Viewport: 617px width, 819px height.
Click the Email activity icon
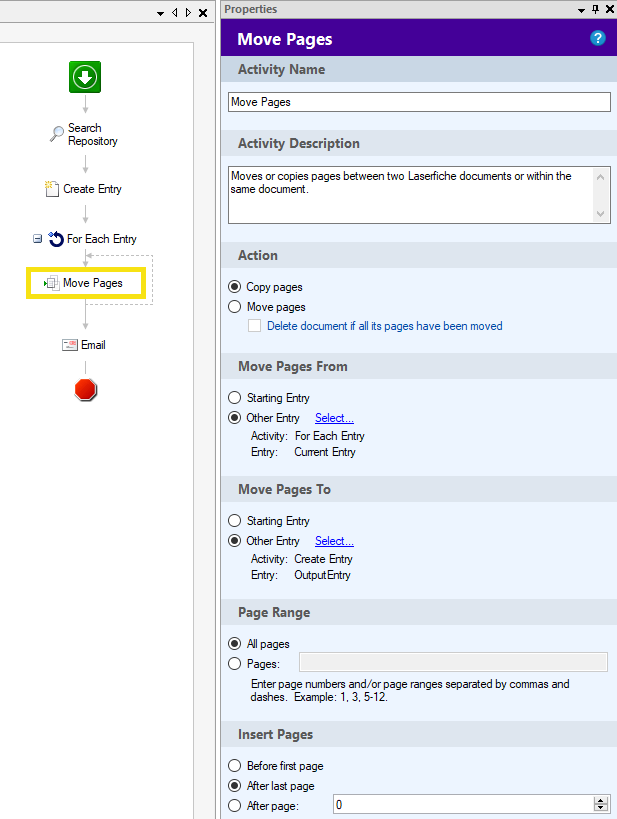pyautogui.click(x=69, y=345)
